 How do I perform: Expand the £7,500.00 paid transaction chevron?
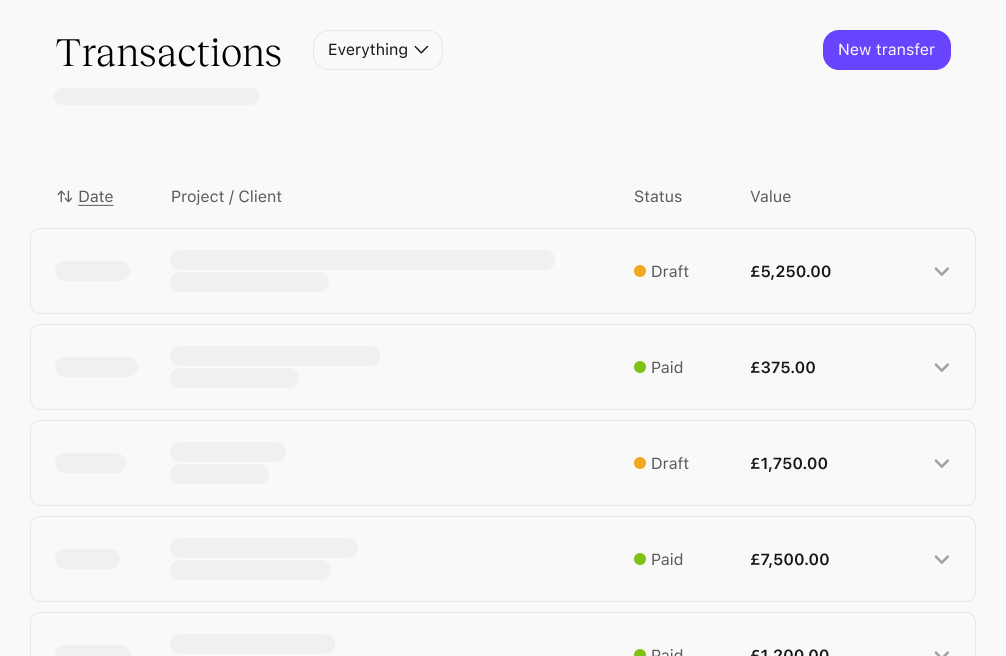tap(941, 559)
